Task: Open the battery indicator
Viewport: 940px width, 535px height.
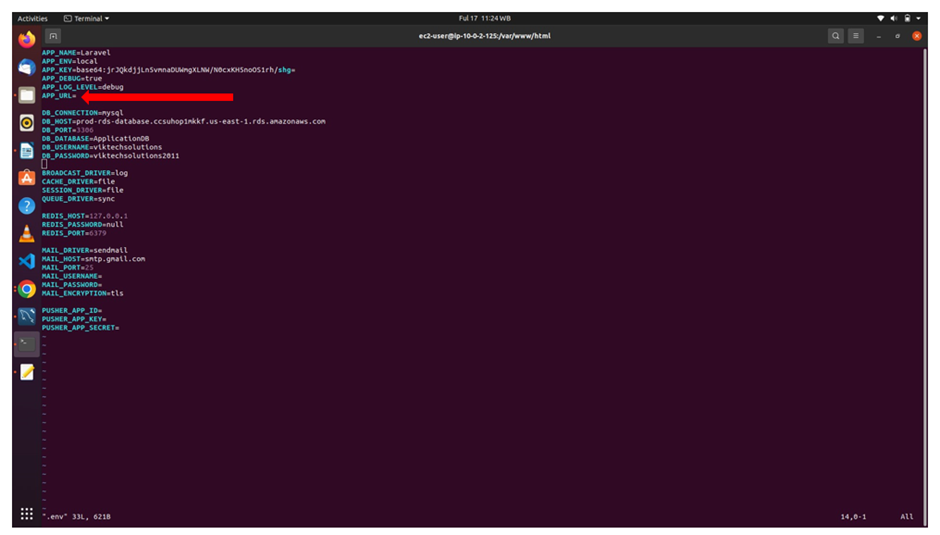Action: pyautogui.click(x=907, y=19)
